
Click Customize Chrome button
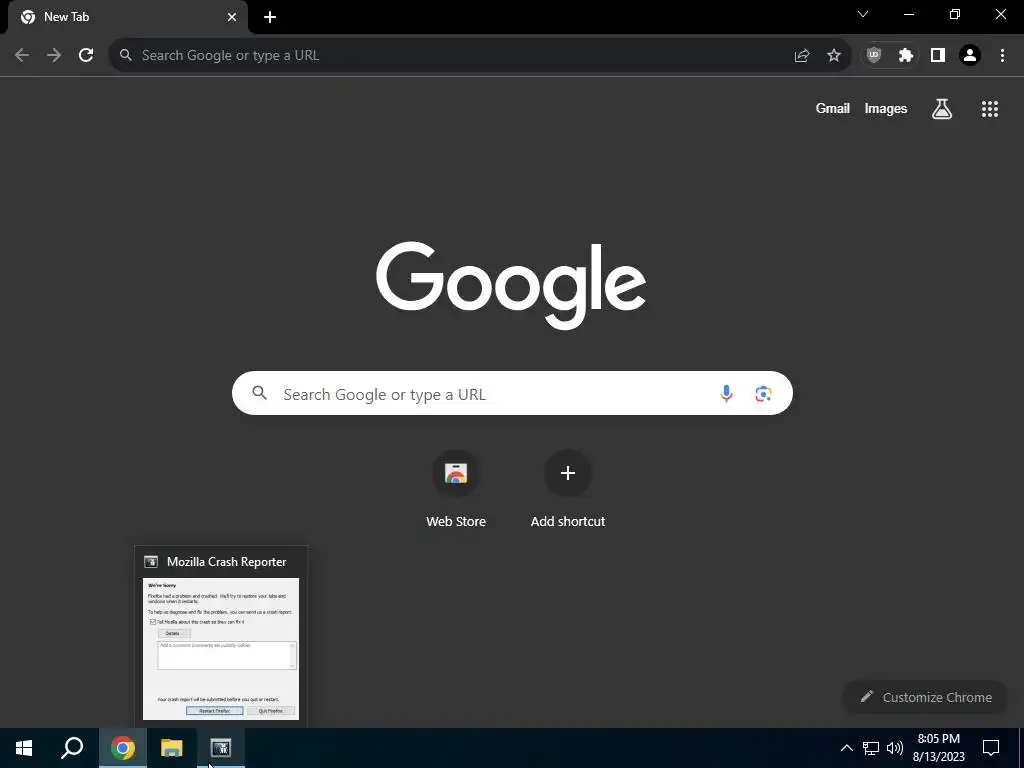[927, 697]
